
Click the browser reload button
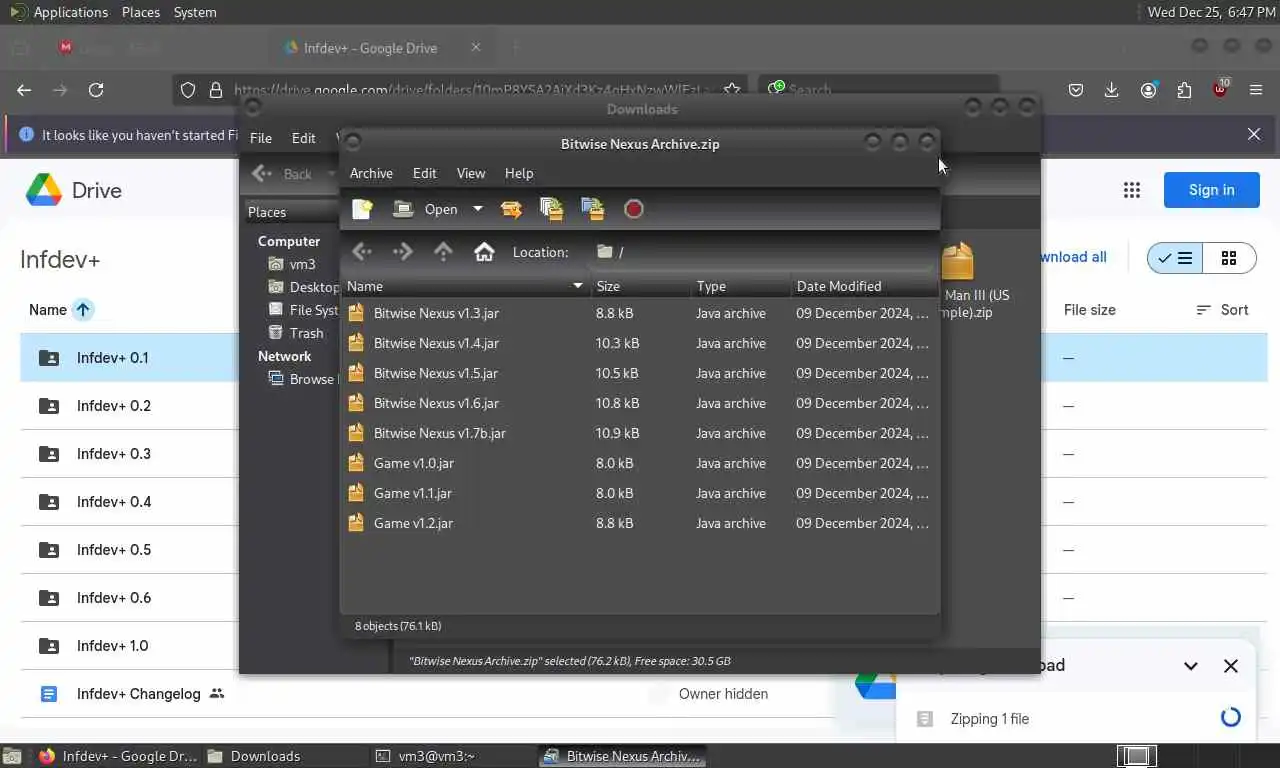click(96, 90)
